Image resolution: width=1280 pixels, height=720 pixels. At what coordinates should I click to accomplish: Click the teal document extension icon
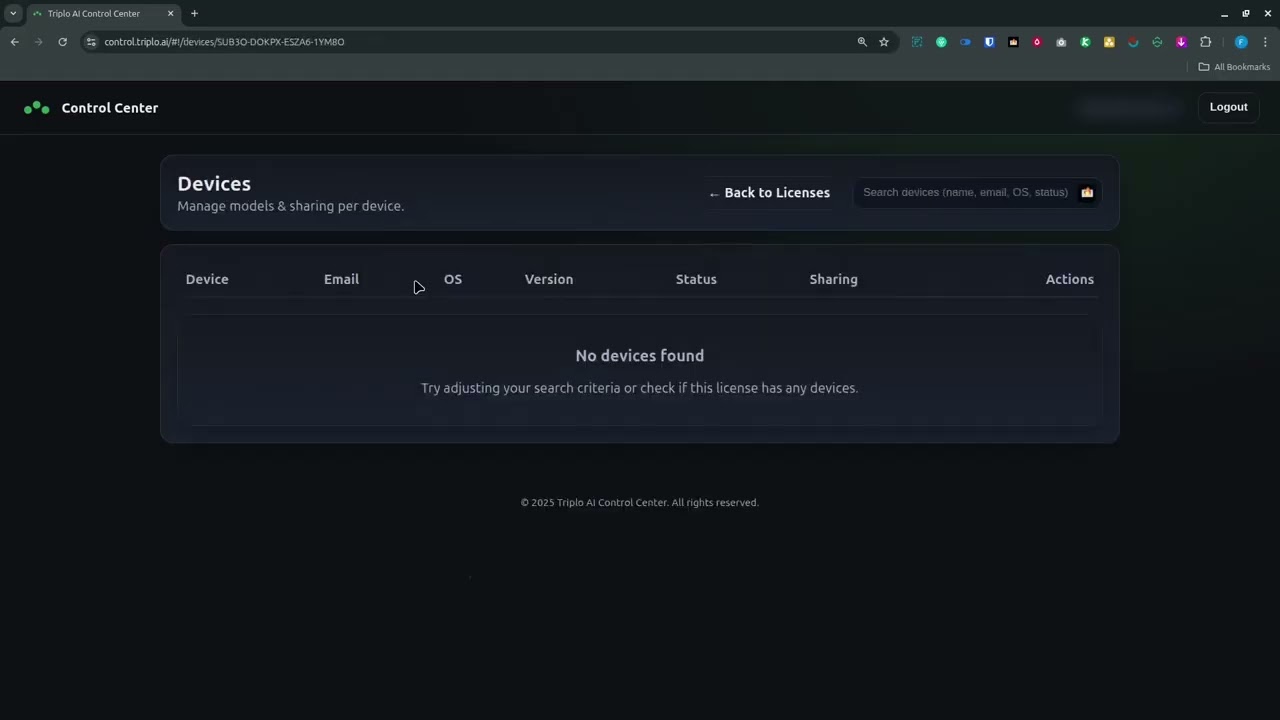click(917, 42)
